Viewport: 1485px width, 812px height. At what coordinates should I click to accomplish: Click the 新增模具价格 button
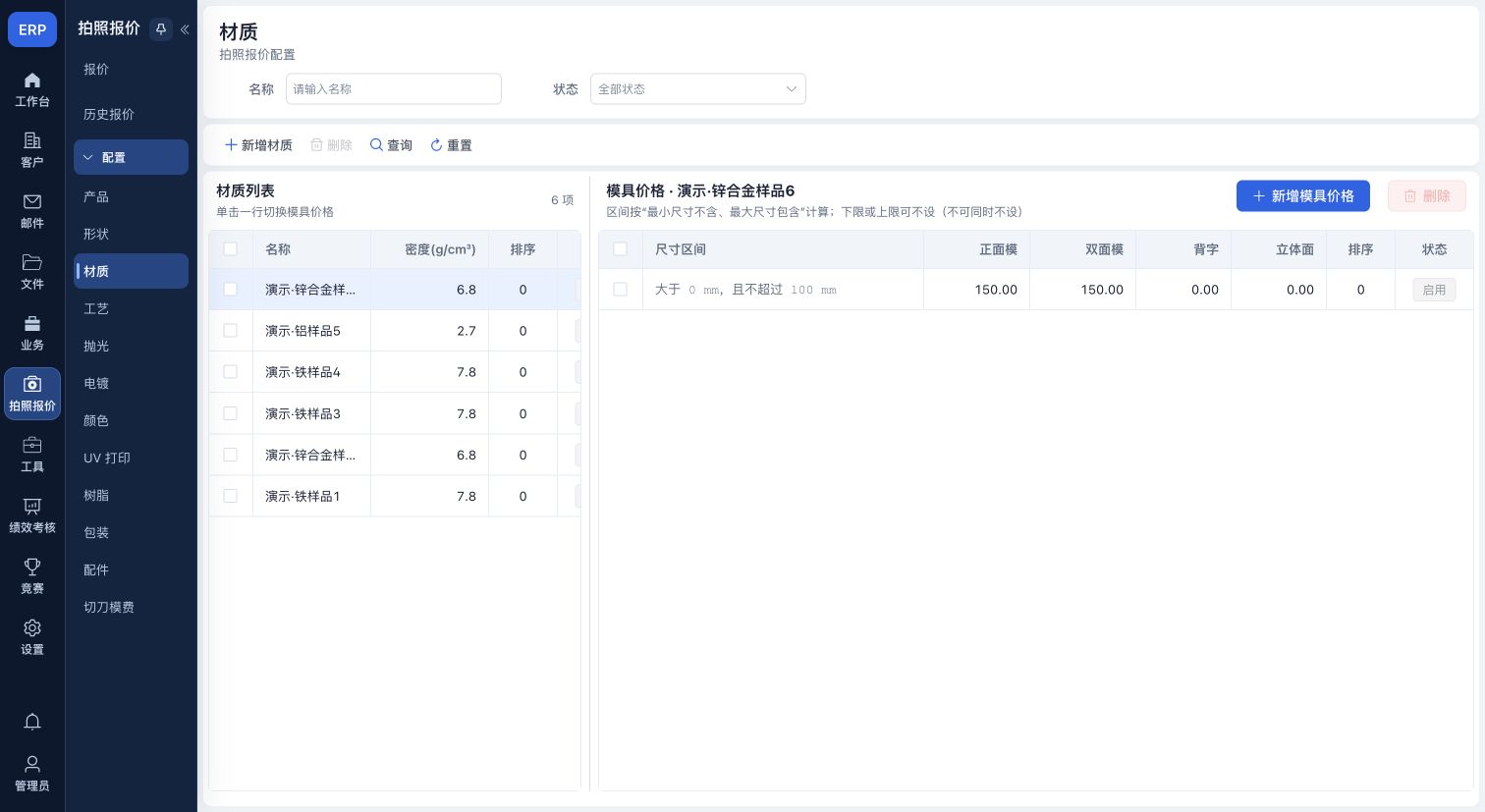(1303, 196)
